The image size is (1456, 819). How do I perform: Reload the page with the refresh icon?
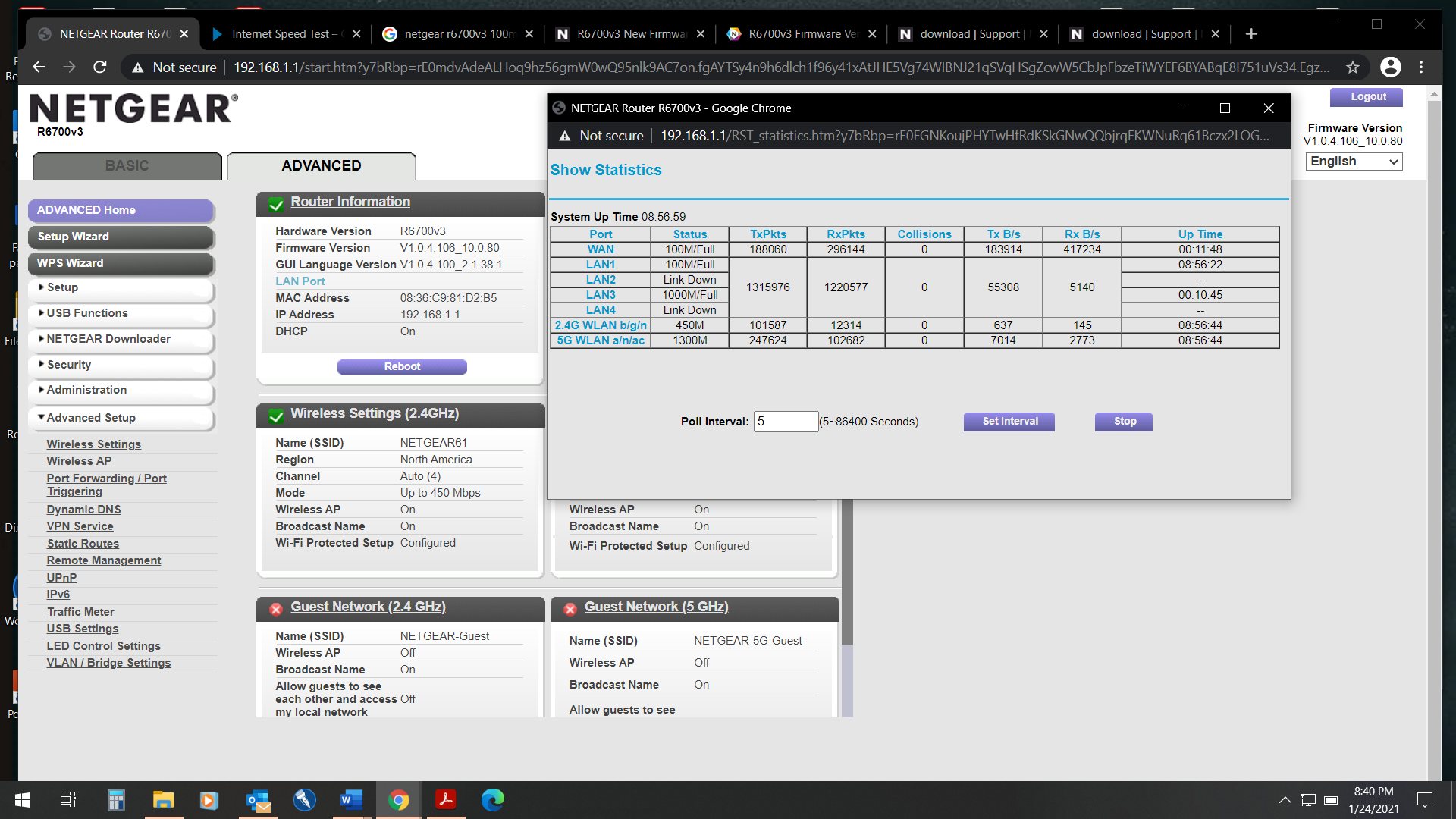coord(99,67)
